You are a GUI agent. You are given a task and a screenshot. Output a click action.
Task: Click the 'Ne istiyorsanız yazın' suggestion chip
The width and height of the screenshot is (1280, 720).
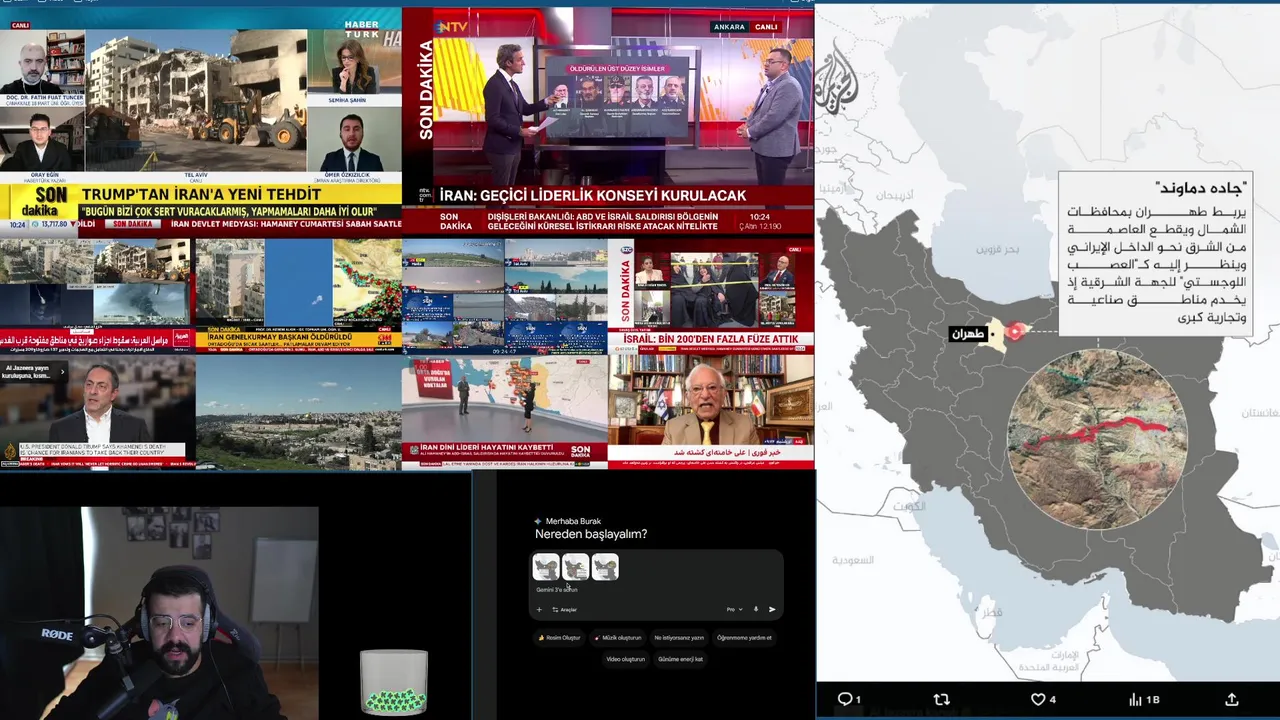679,637
